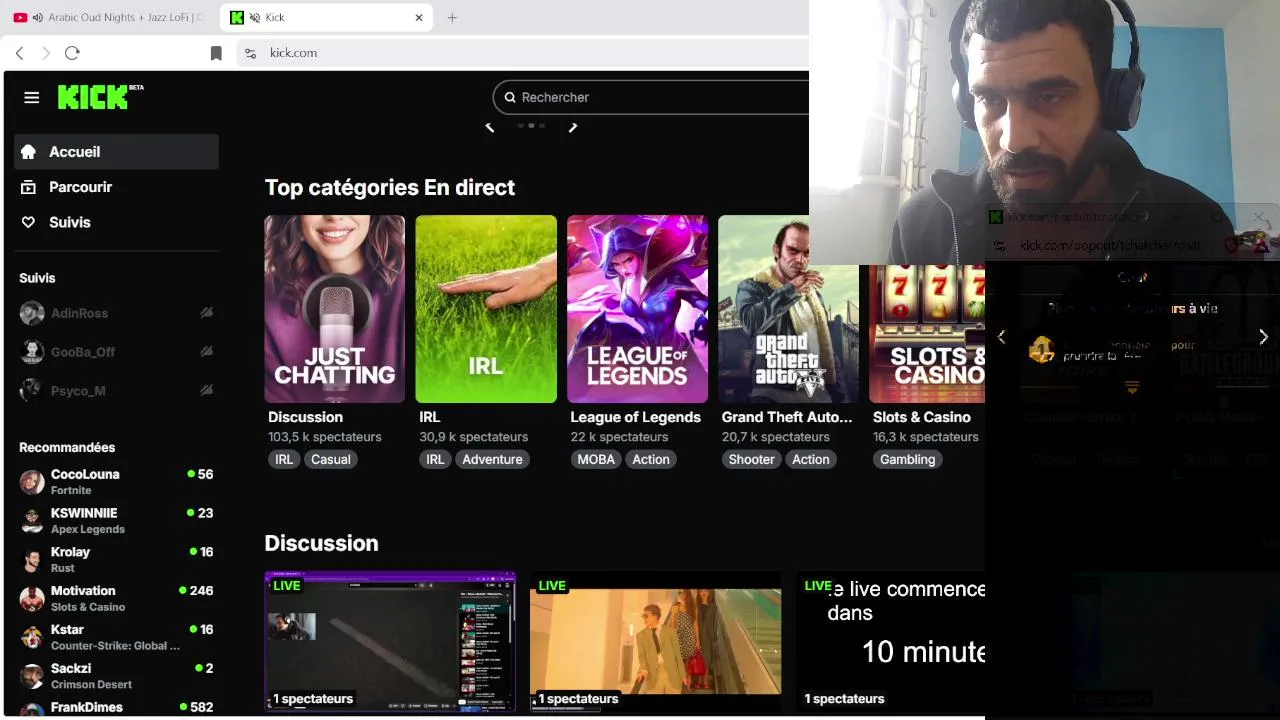This screenshot has height=720, width=1280.
Task: Open a new browser tab with plus
Action: tap(452, 17)
